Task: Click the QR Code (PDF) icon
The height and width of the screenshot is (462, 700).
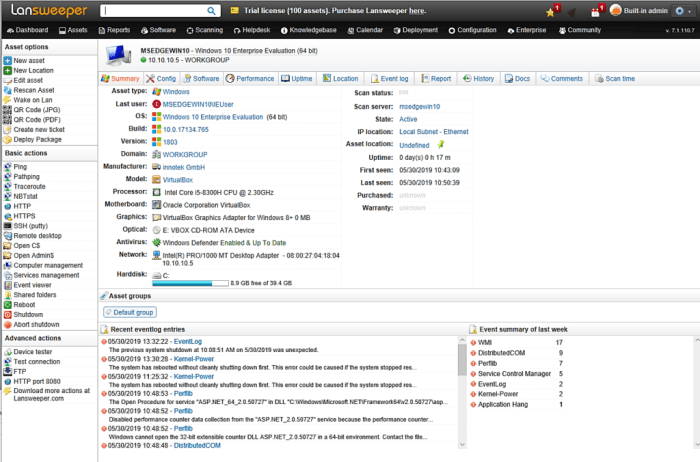Action: pyautogui.click(x=8, y=120)
